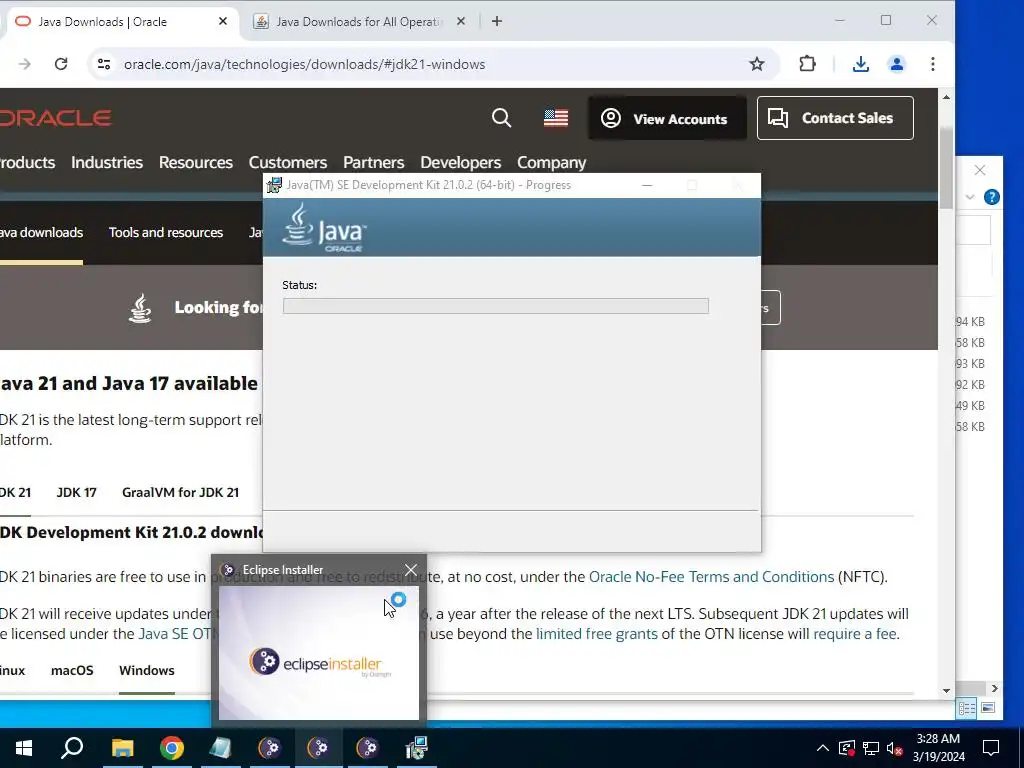
Task: Open the Developers menu on Oracle site
Action: tap(460, 162)
